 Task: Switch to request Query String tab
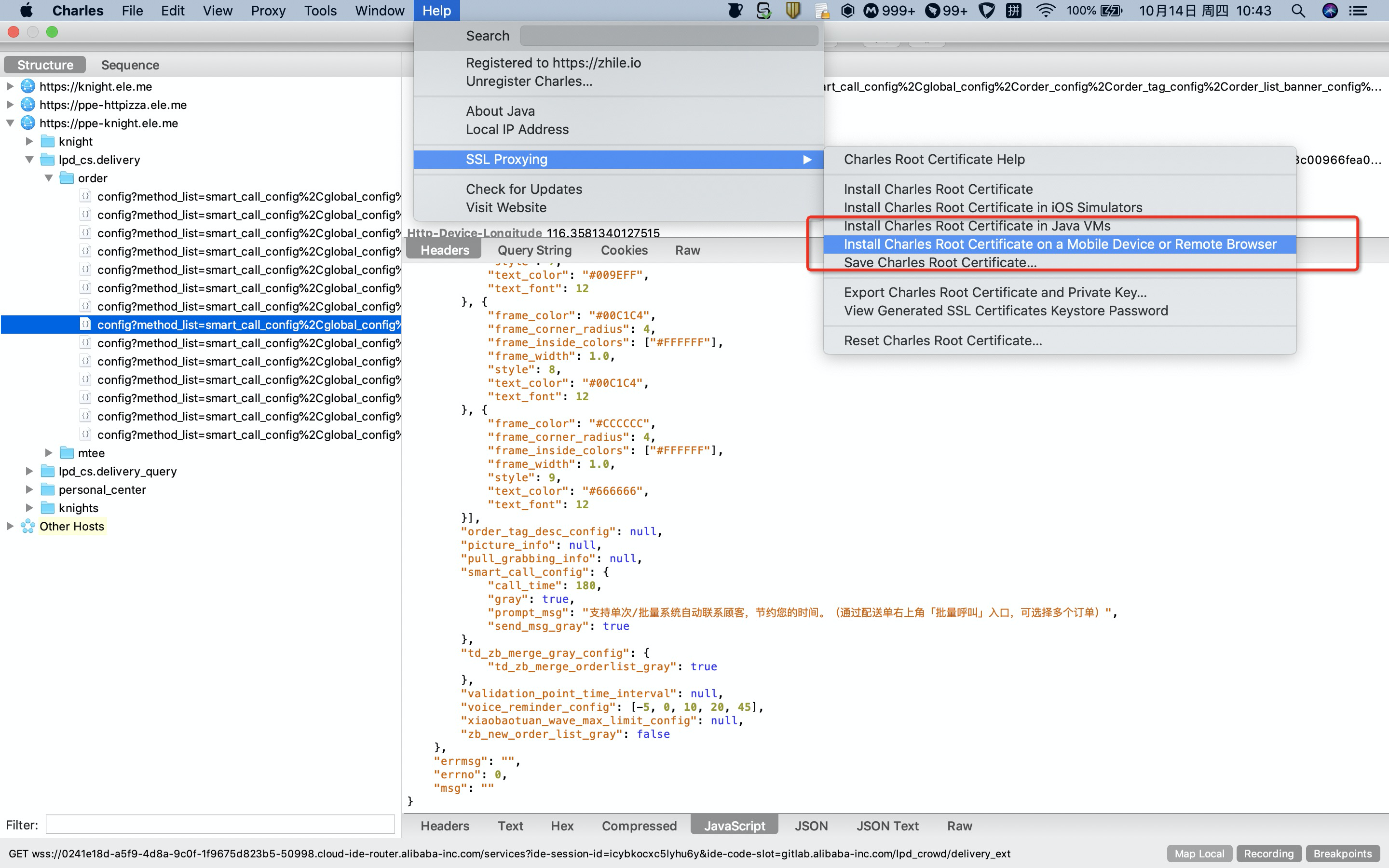tap(534, 250)
